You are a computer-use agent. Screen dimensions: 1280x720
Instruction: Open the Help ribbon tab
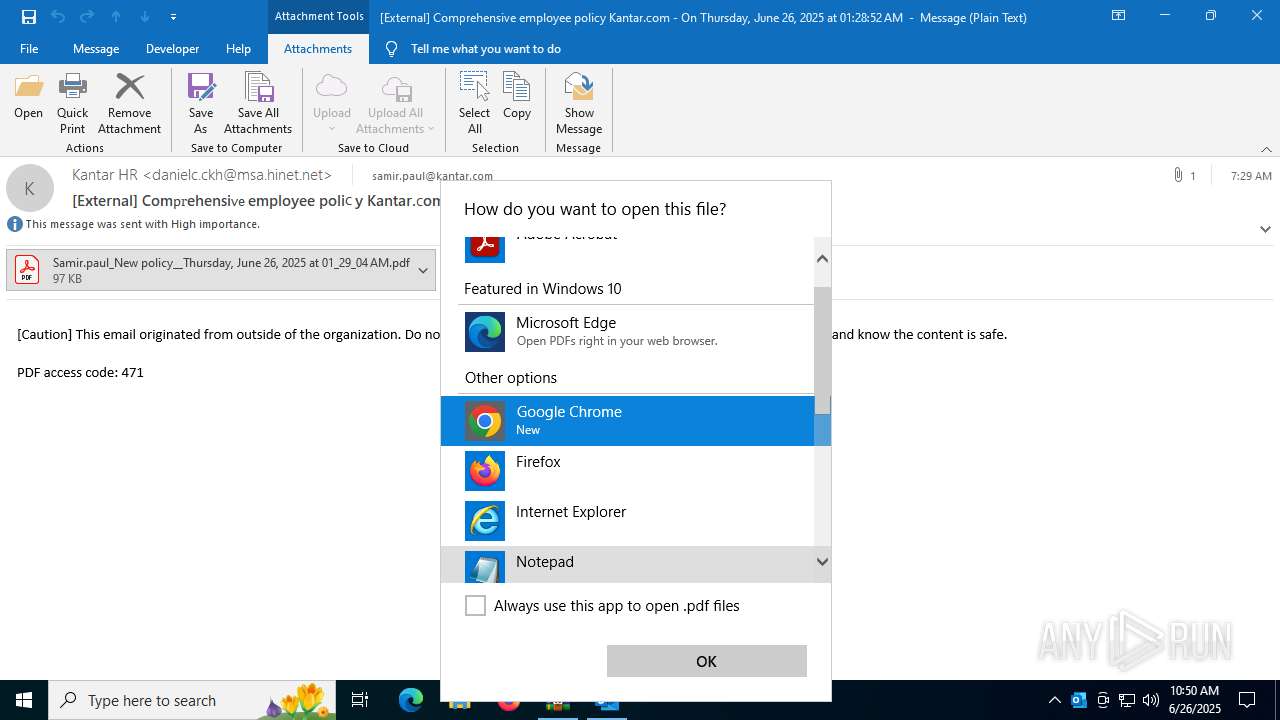238,48
